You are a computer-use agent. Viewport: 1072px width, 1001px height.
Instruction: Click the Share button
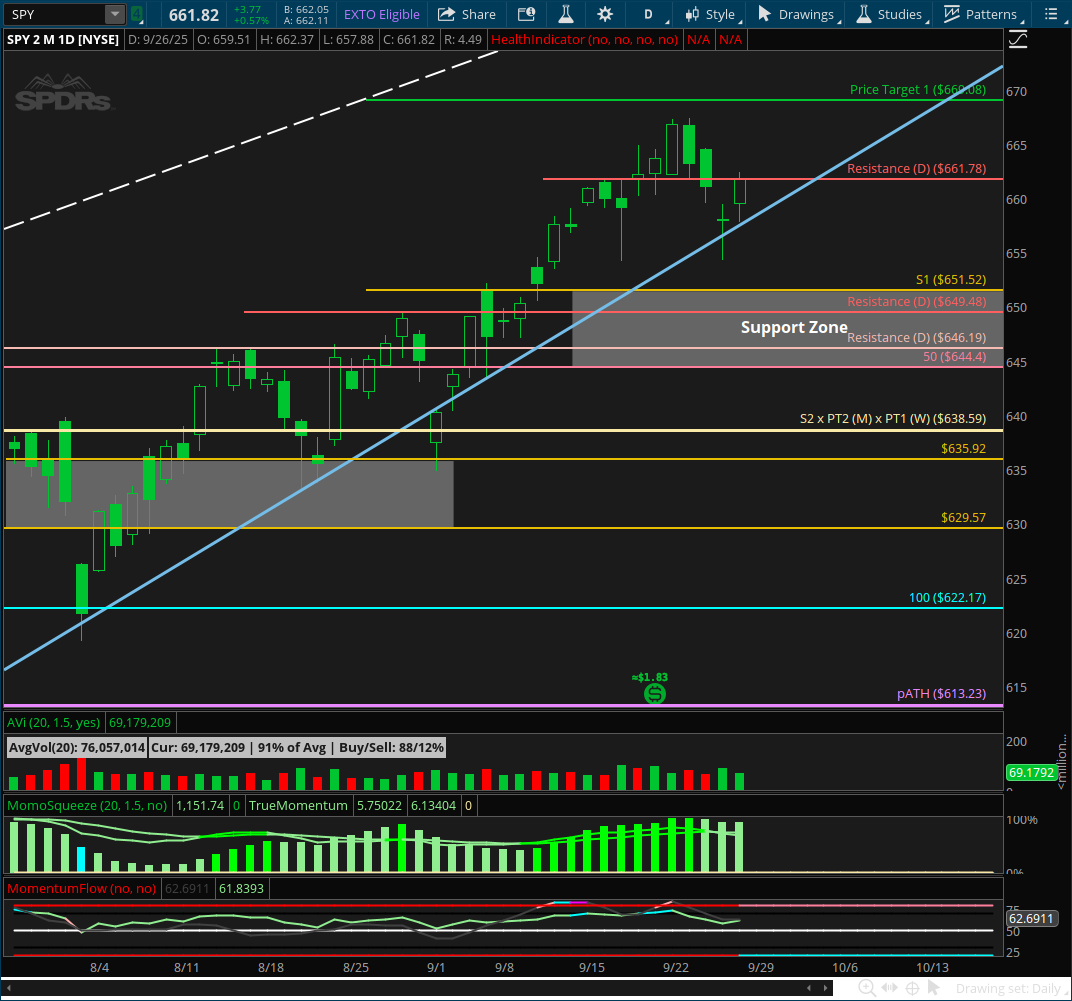(x=467, y=14)
